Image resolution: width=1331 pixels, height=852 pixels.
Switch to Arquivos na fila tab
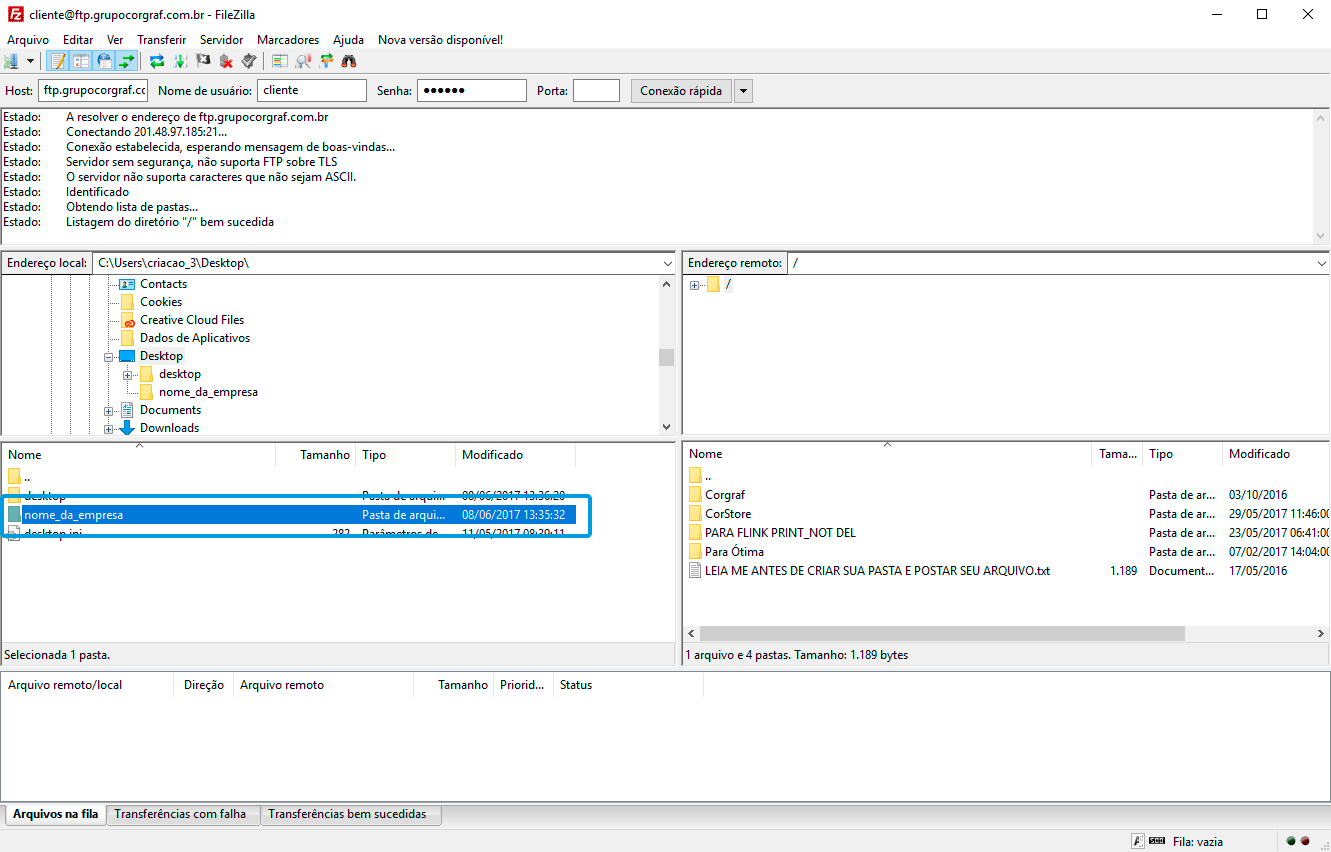[x=56, y=814]
